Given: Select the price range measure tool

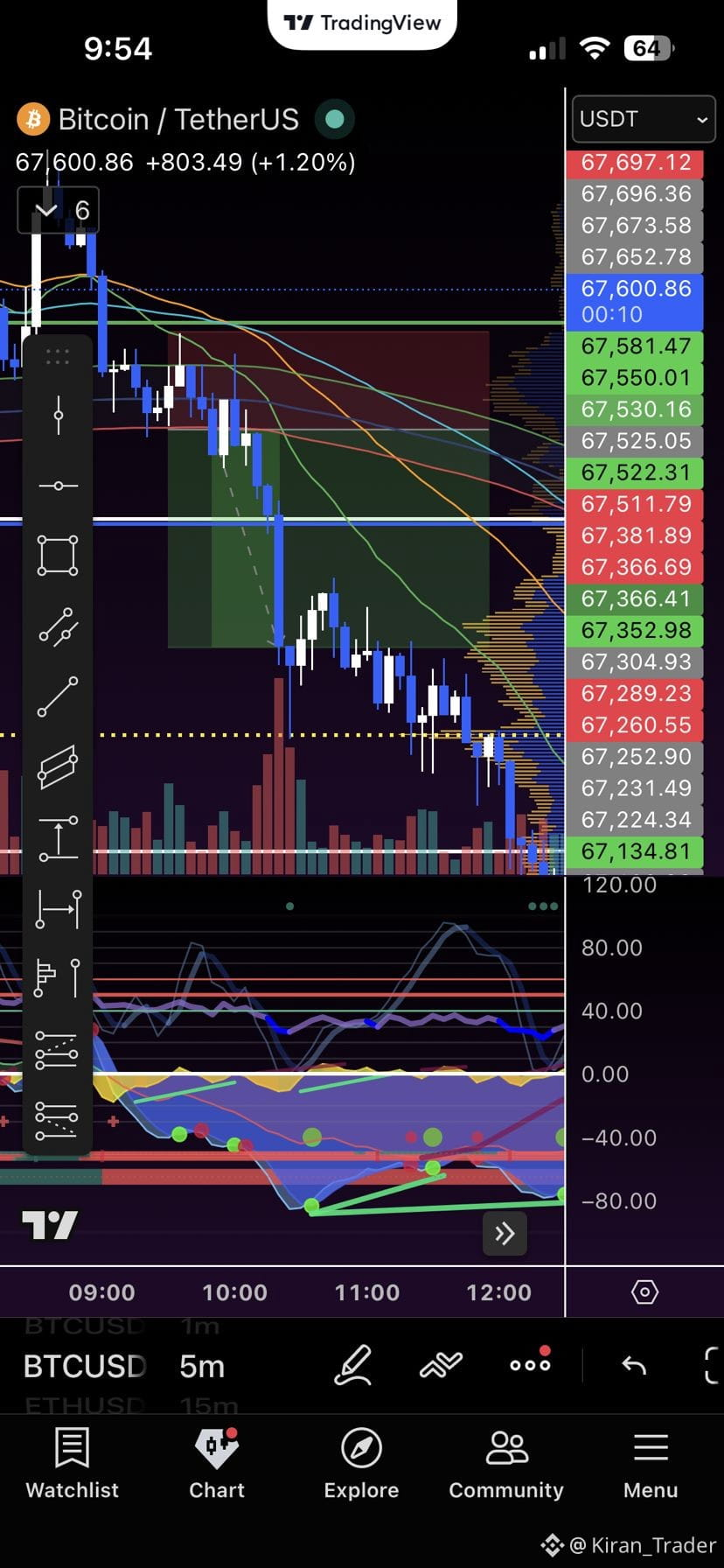Looking at the screenshot, I should pyautogui.click(x=58, y=837).
